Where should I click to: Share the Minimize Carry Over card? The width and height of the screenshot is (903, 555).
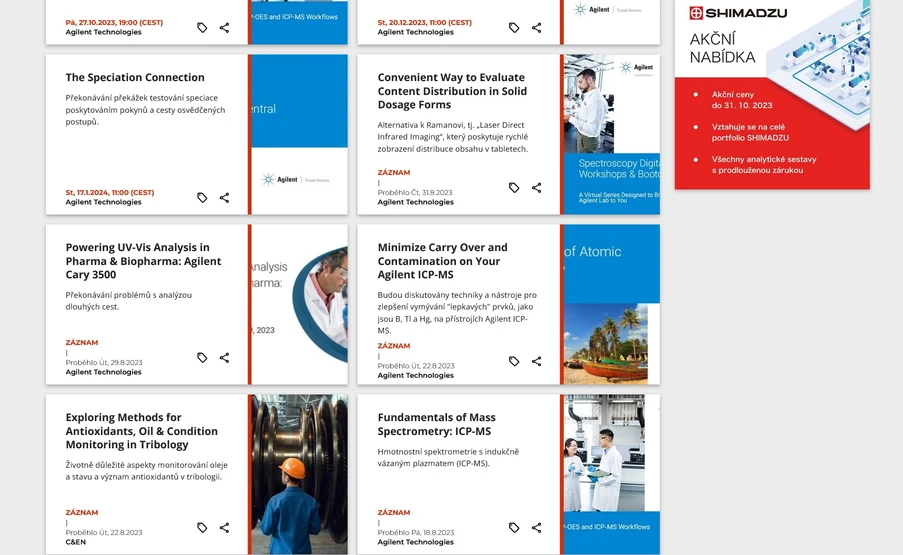click(537, 361)
